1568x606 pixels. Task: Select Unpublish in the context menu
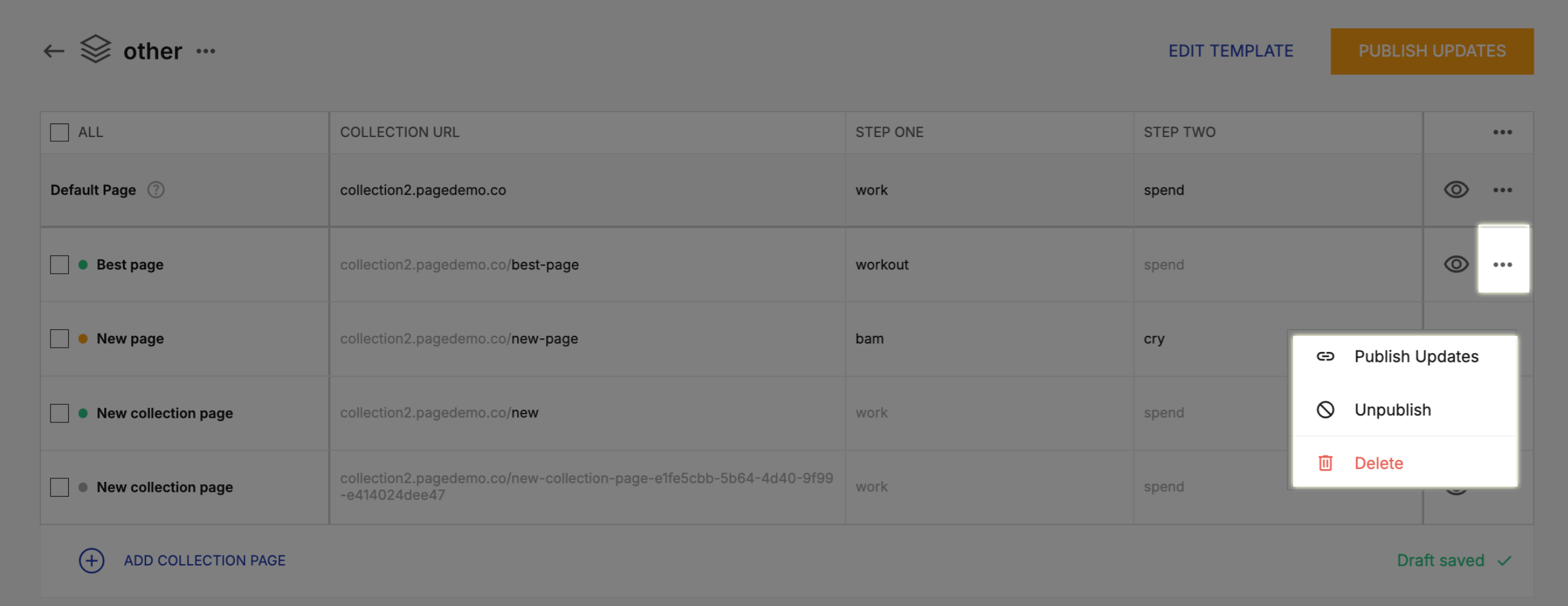tap(1392, 409)
